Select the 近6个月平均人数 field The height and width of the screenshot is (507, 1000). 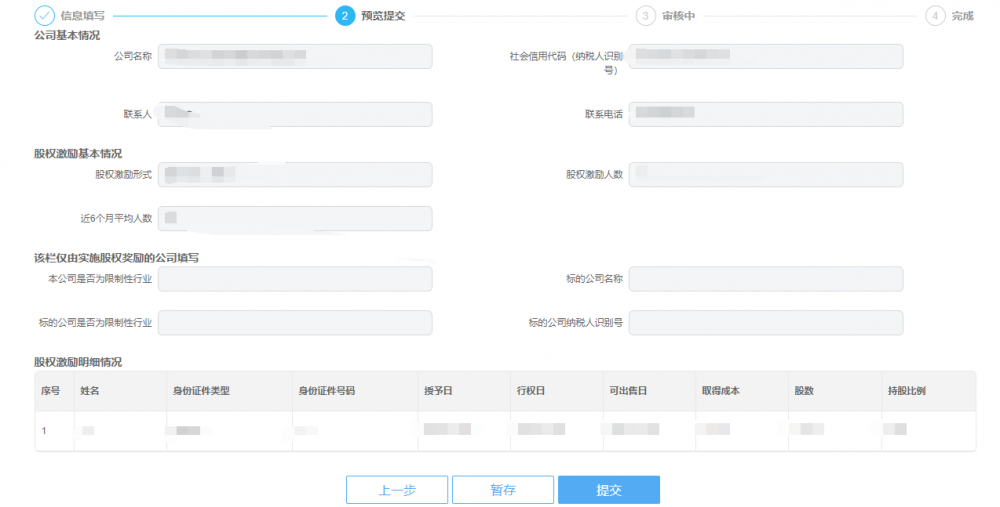pyautogui.click(x=295, y=218)
